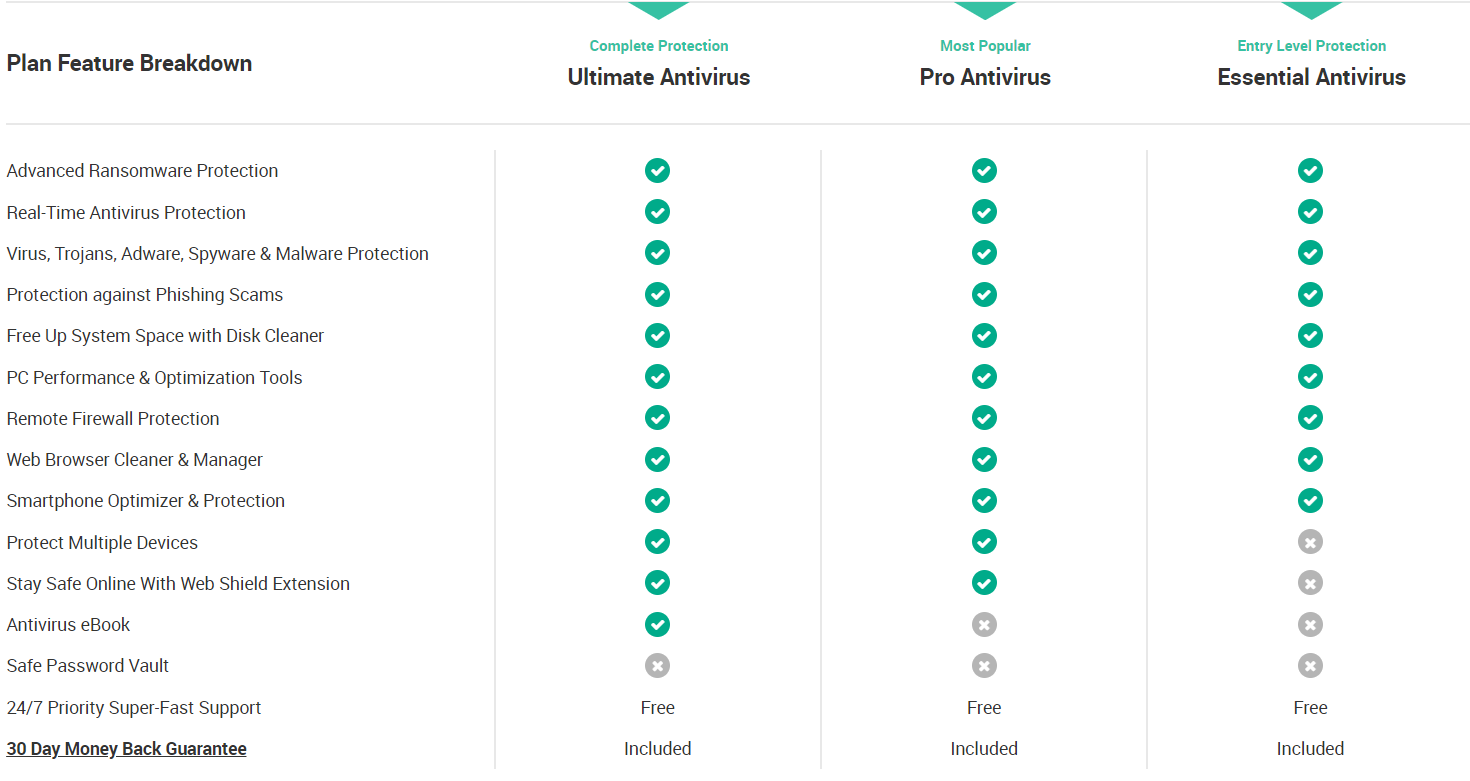Viewport: 1470px width, 781px height.
Task: Select the Ultimate Antivirus plan heading
Action: pos(659,77)
